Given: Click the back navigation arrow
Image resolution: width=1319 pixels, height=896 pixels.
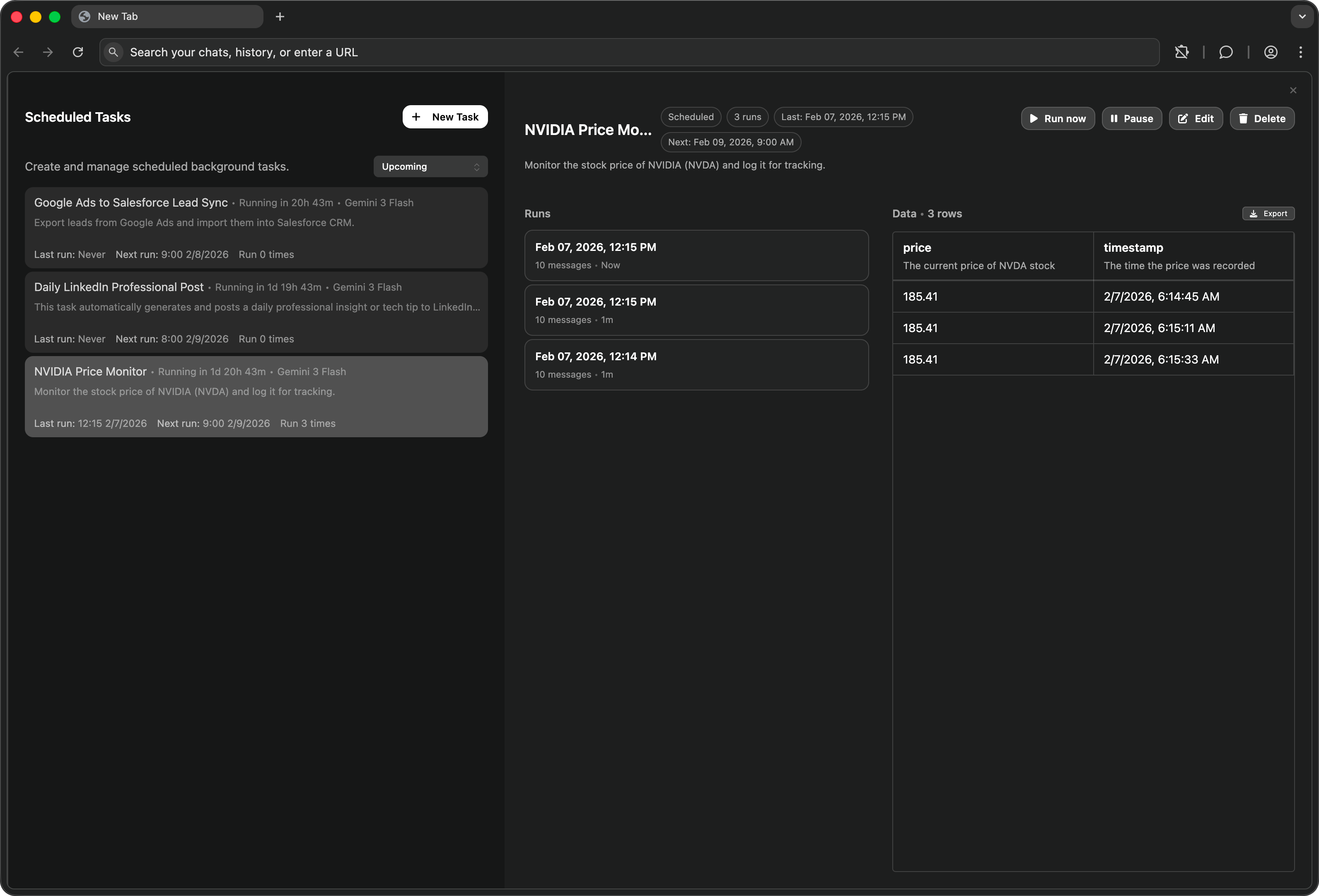Looking at the screenshot, I should point(18,52).
